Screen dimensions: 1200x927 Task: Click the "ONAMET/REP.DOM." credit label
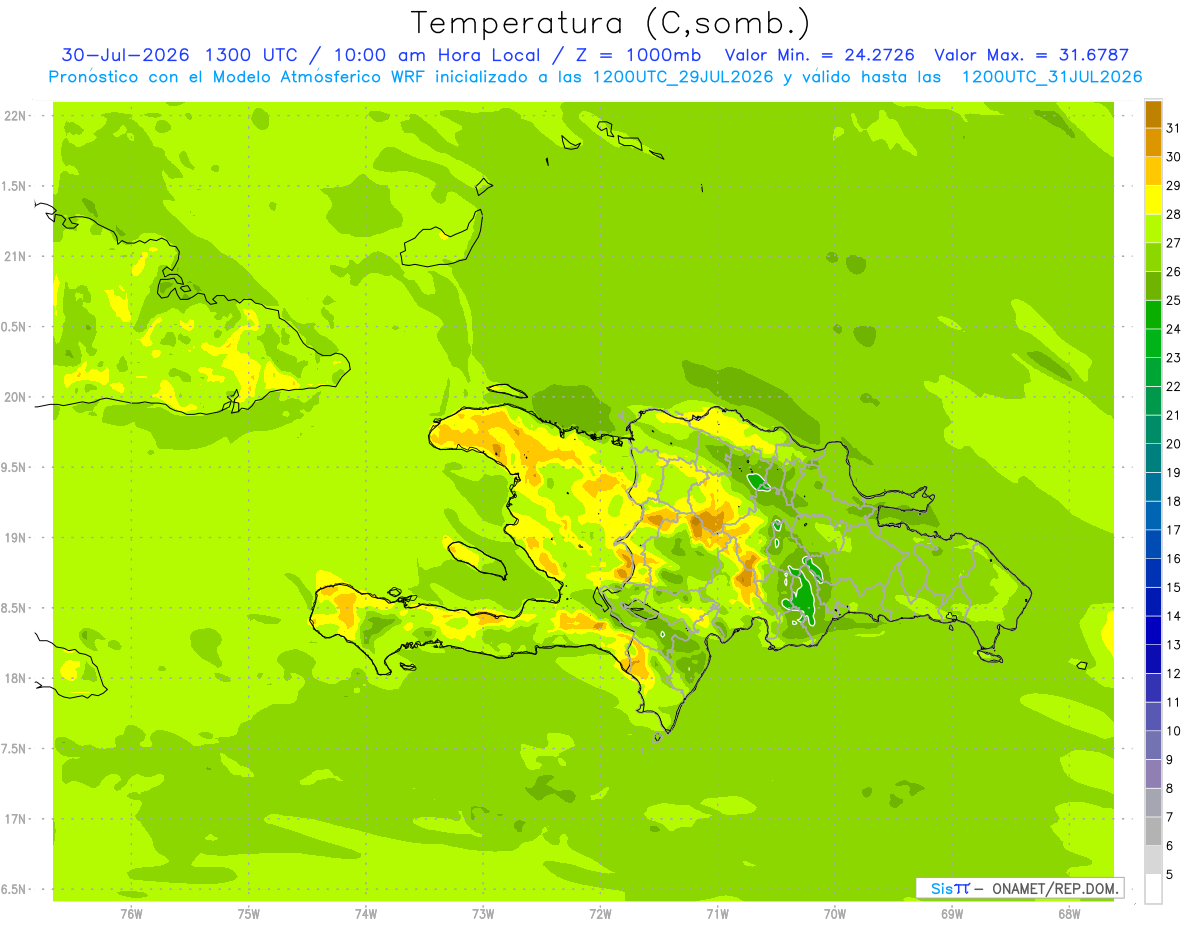(1054, 888)
